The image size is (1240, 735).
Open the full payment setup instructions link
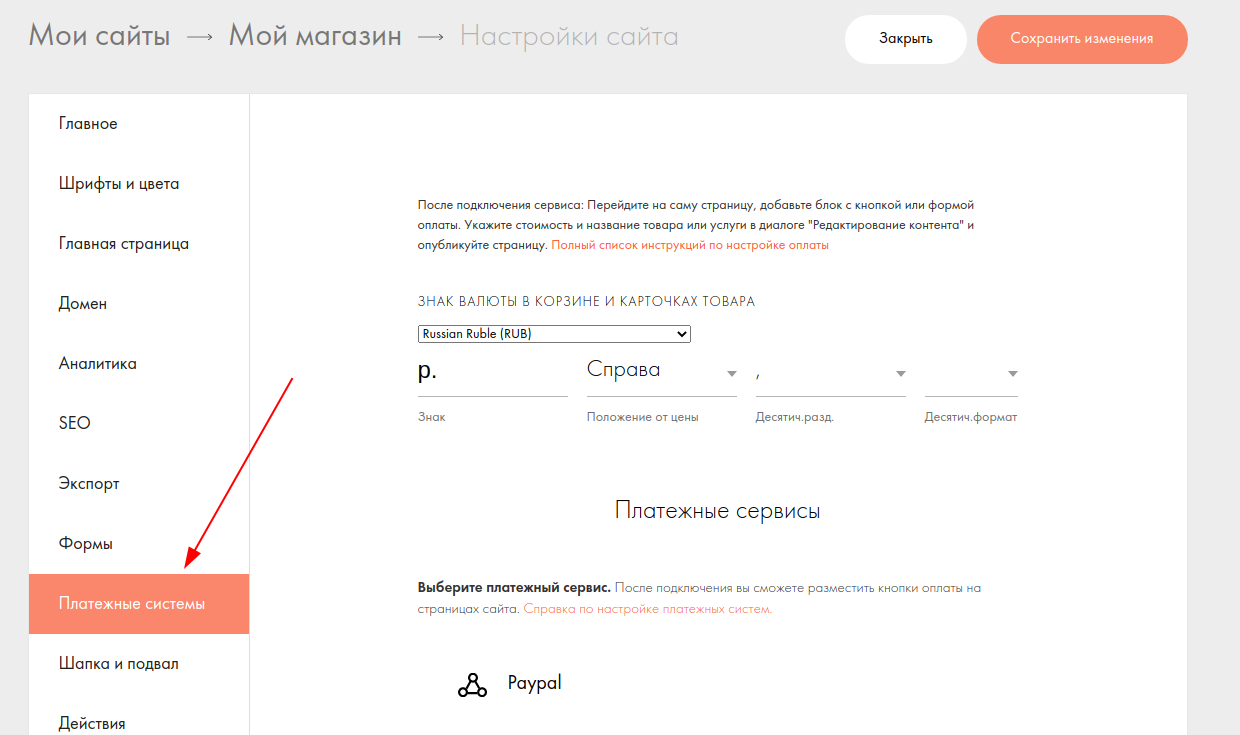tap(690, 245)
